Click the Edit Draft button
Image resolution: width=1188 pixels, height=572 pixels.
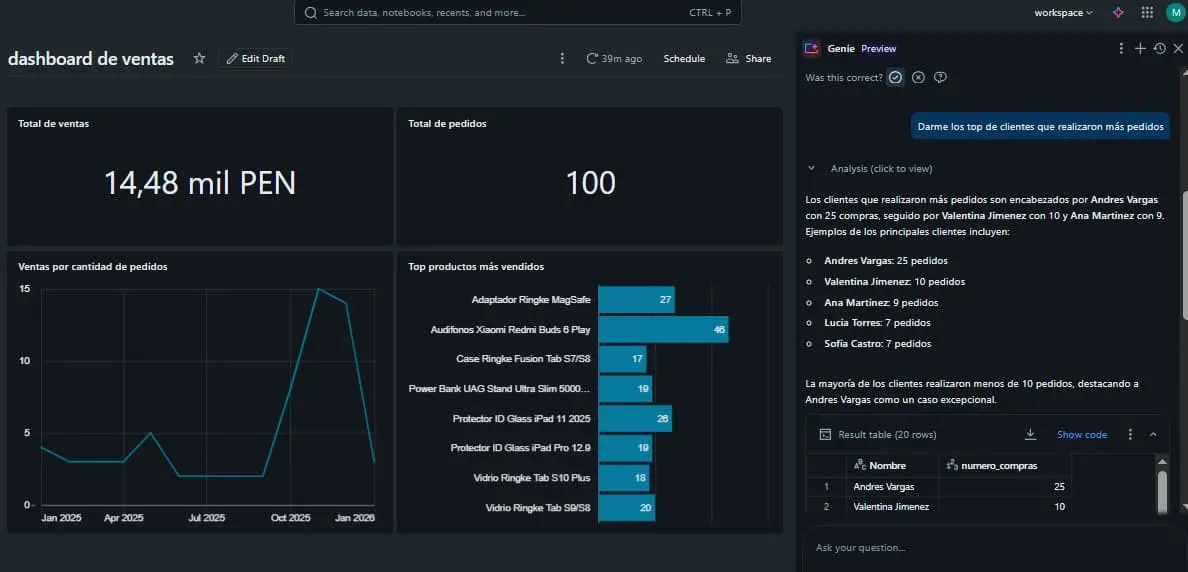pos(256,58)
